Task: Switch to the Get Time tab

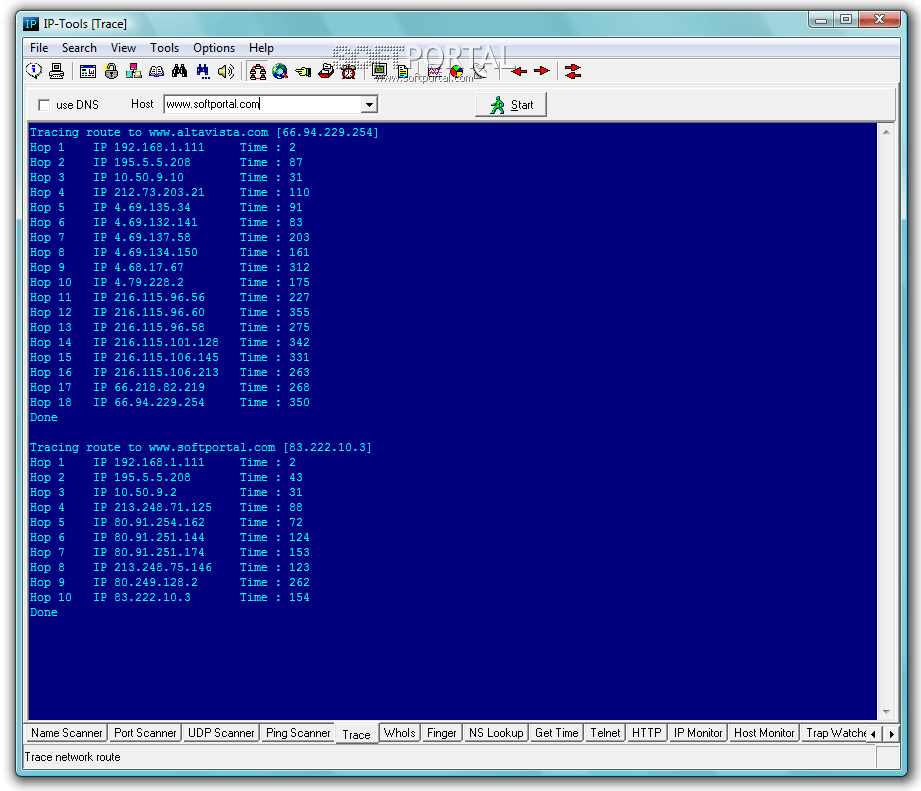Action: click(556, 733)
